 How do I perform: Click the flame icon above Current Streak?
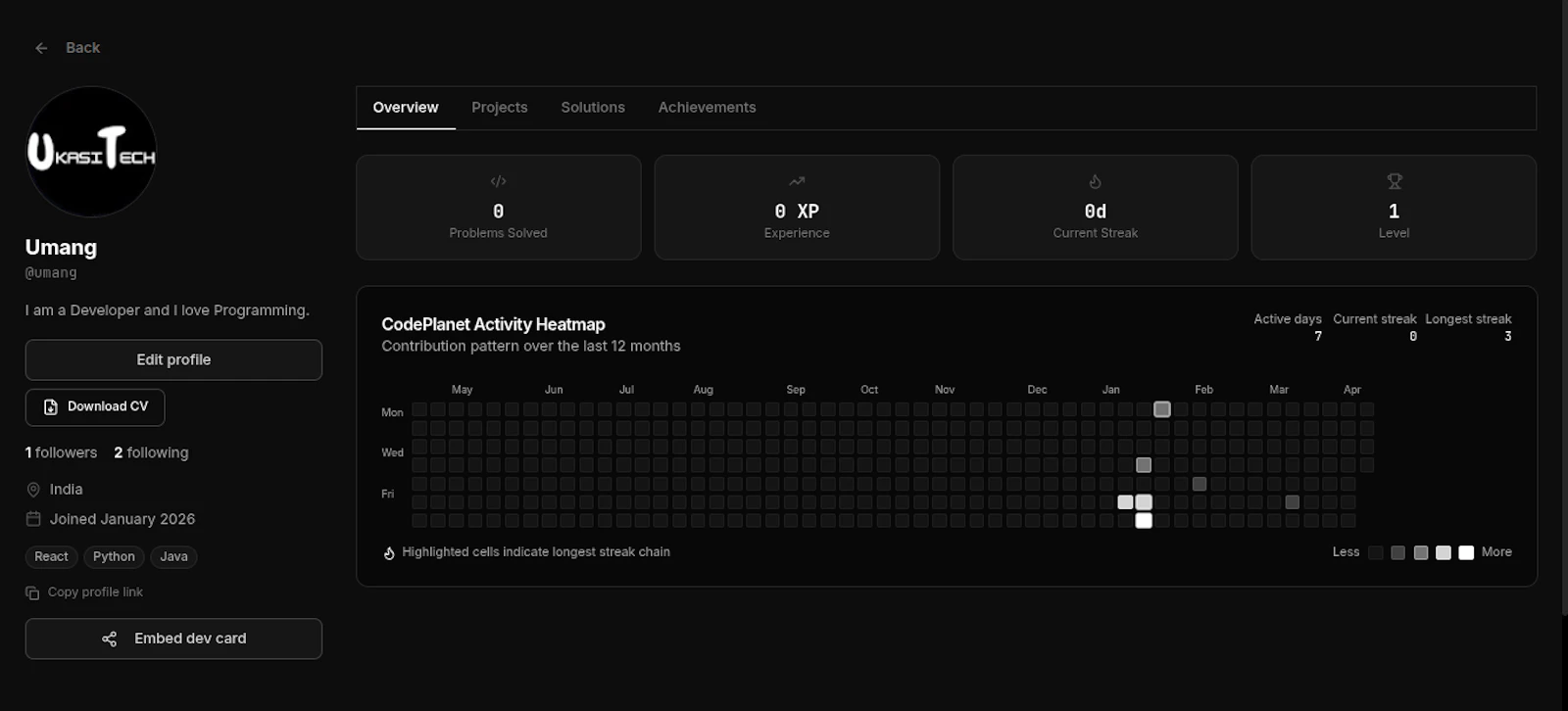click(1096, 181)
